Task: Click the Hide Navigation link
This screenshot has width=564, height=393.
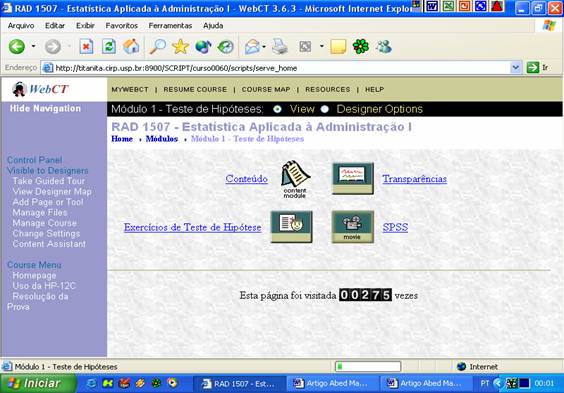Action: [45, 108]
